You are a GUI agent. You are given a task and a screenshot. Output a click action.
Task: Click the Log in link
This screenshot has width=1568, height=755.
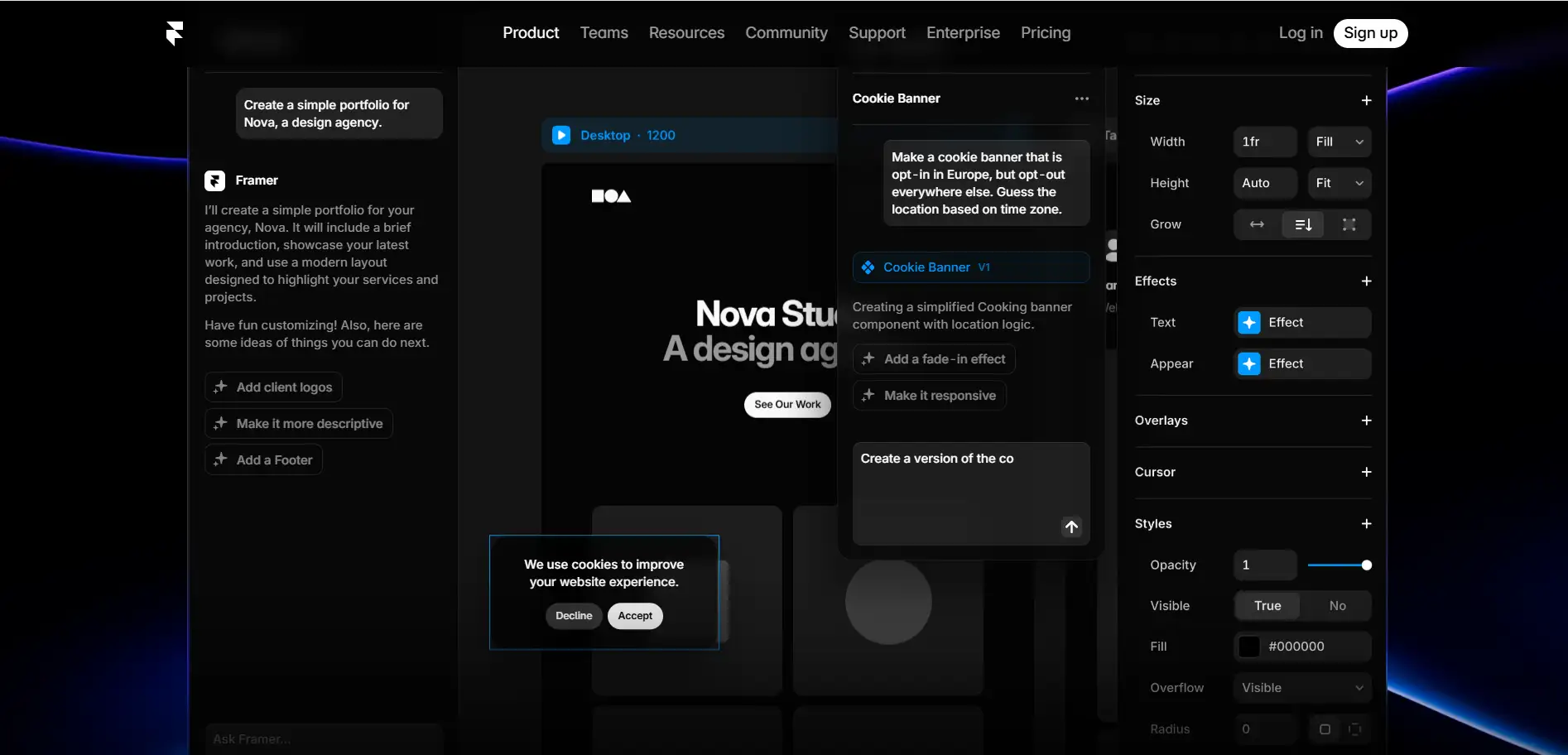1301,33
